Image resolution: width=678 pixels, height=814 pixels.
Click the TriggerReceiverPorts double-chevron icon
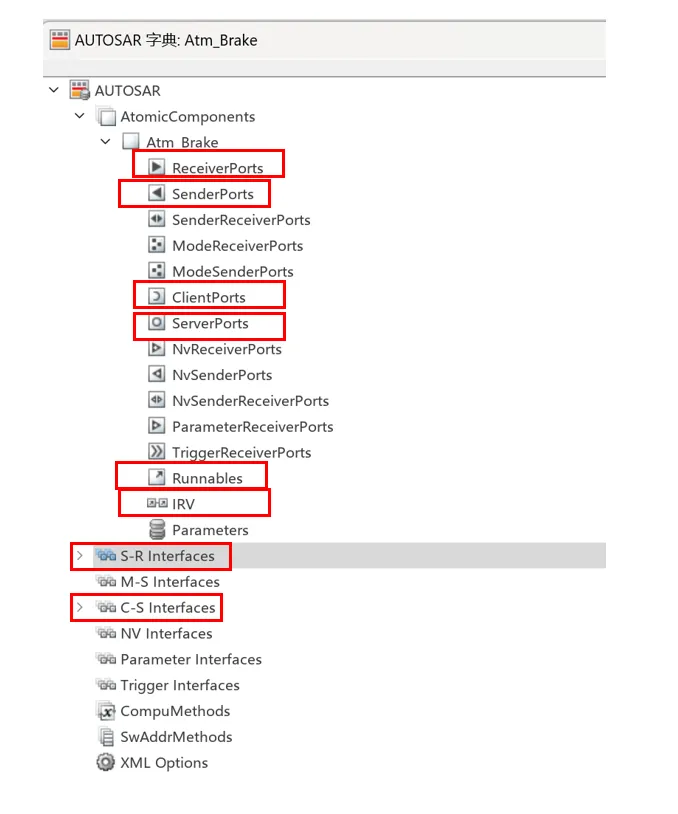coord(156,451)
